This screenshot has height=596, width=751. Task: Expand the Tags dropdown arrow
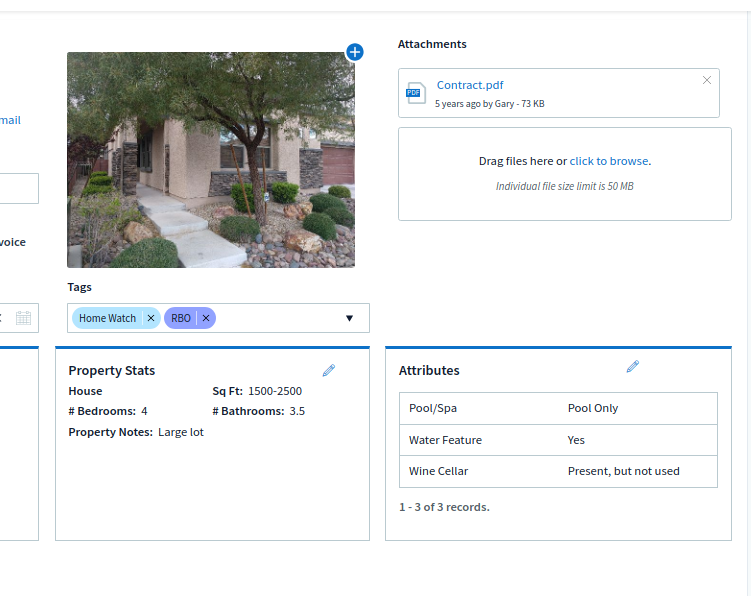(350, 318)
